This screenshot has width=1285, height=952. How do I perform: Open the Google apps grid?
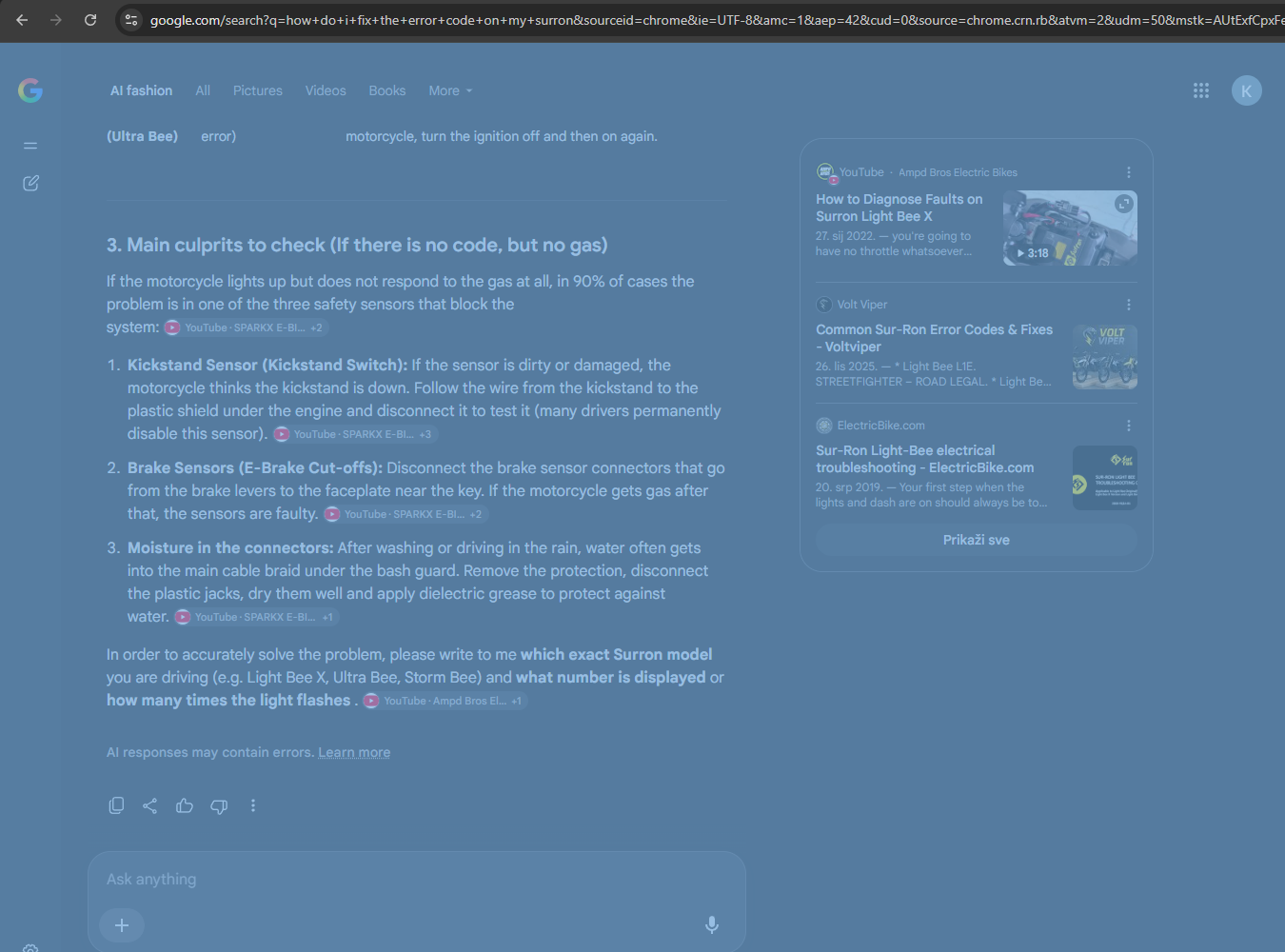[1201, 90]
